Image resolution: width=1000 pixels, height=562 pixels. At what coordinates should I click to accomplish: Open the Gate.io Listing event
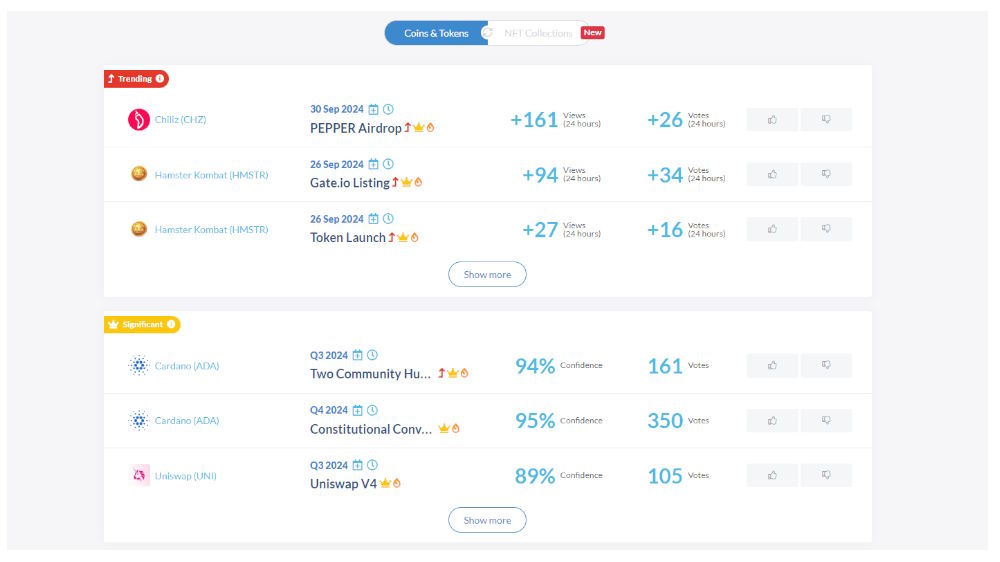349,183
